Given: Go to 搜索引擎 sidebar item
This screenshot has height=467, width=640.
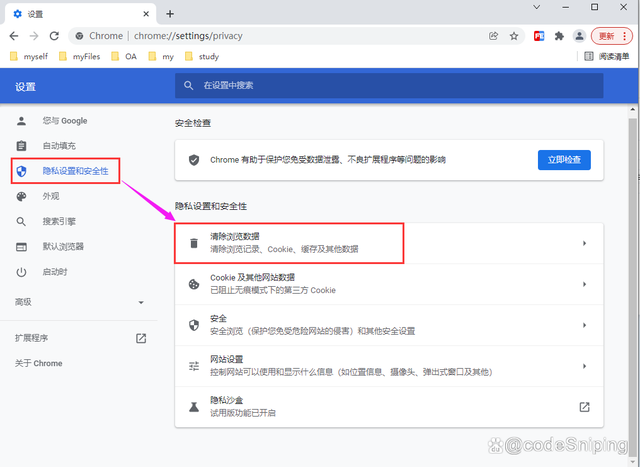Looking at the screenshot, I should [58, 221].
